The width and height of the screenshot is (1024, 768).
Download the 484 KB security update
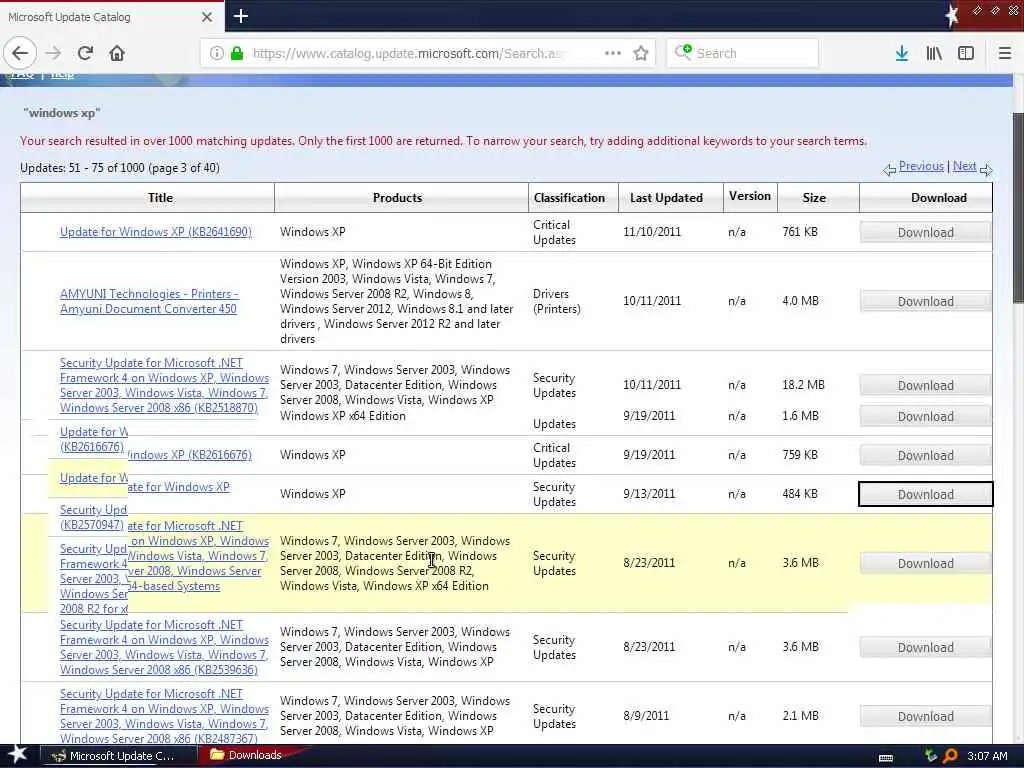[x=925, y=494]
